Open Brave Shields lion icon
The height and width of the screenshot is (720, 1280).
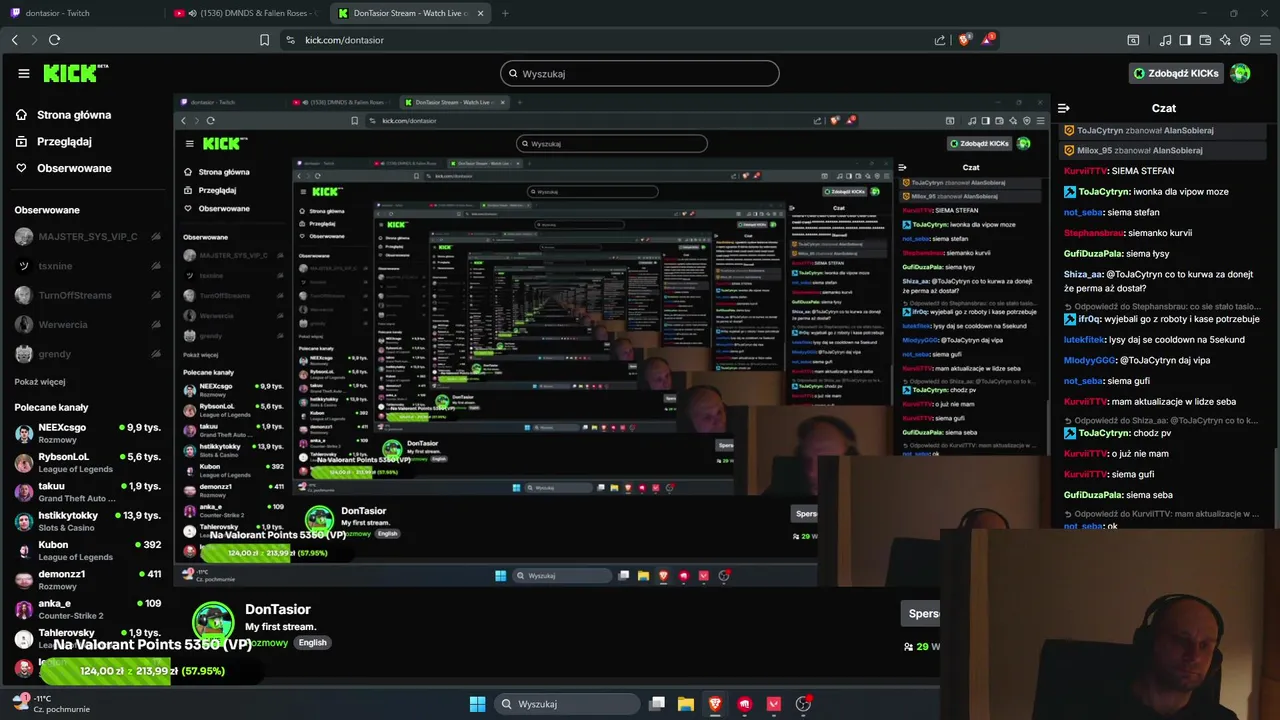(965, 40)
